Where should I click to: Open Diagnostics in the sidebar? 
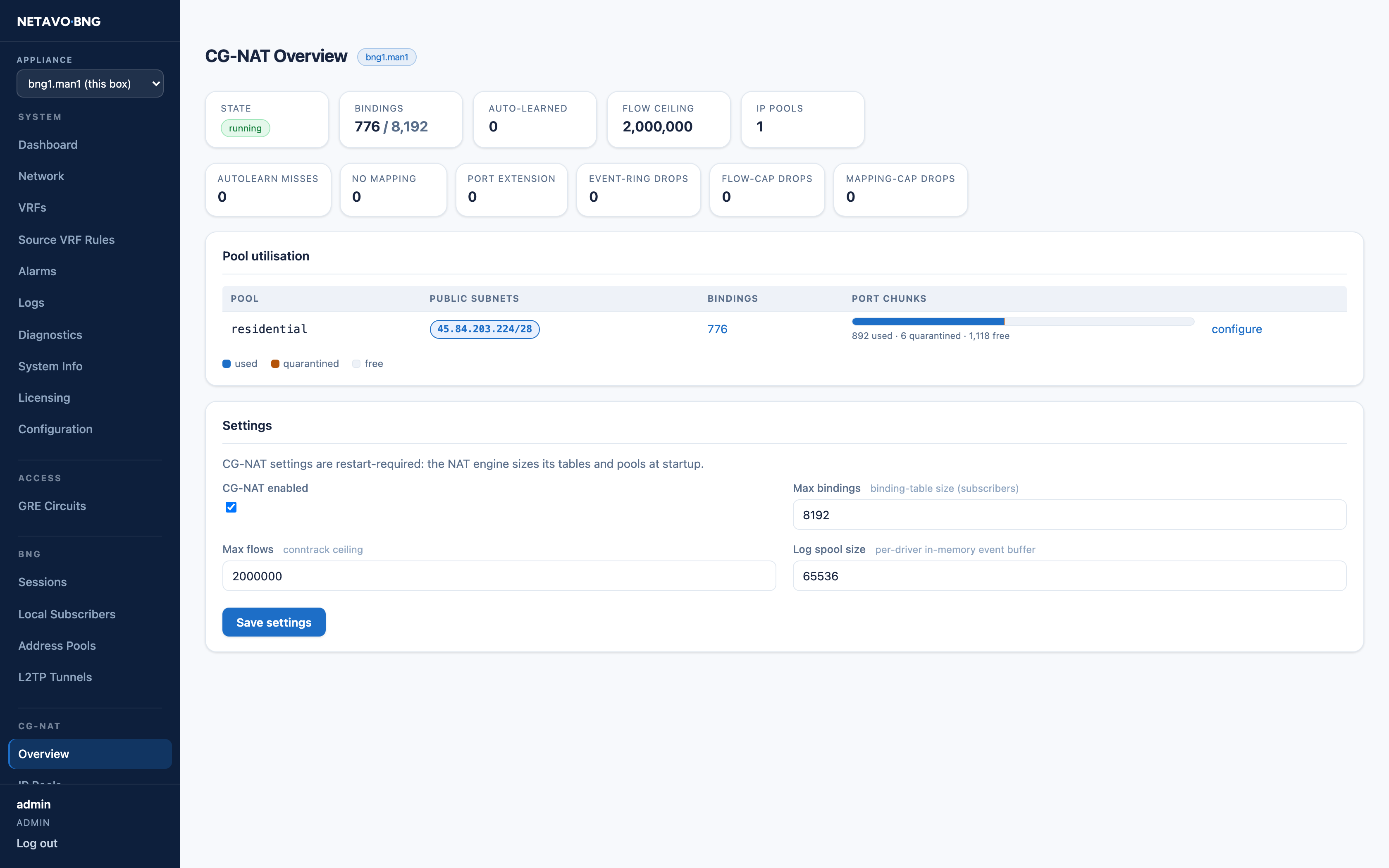[x=50, y=335]
